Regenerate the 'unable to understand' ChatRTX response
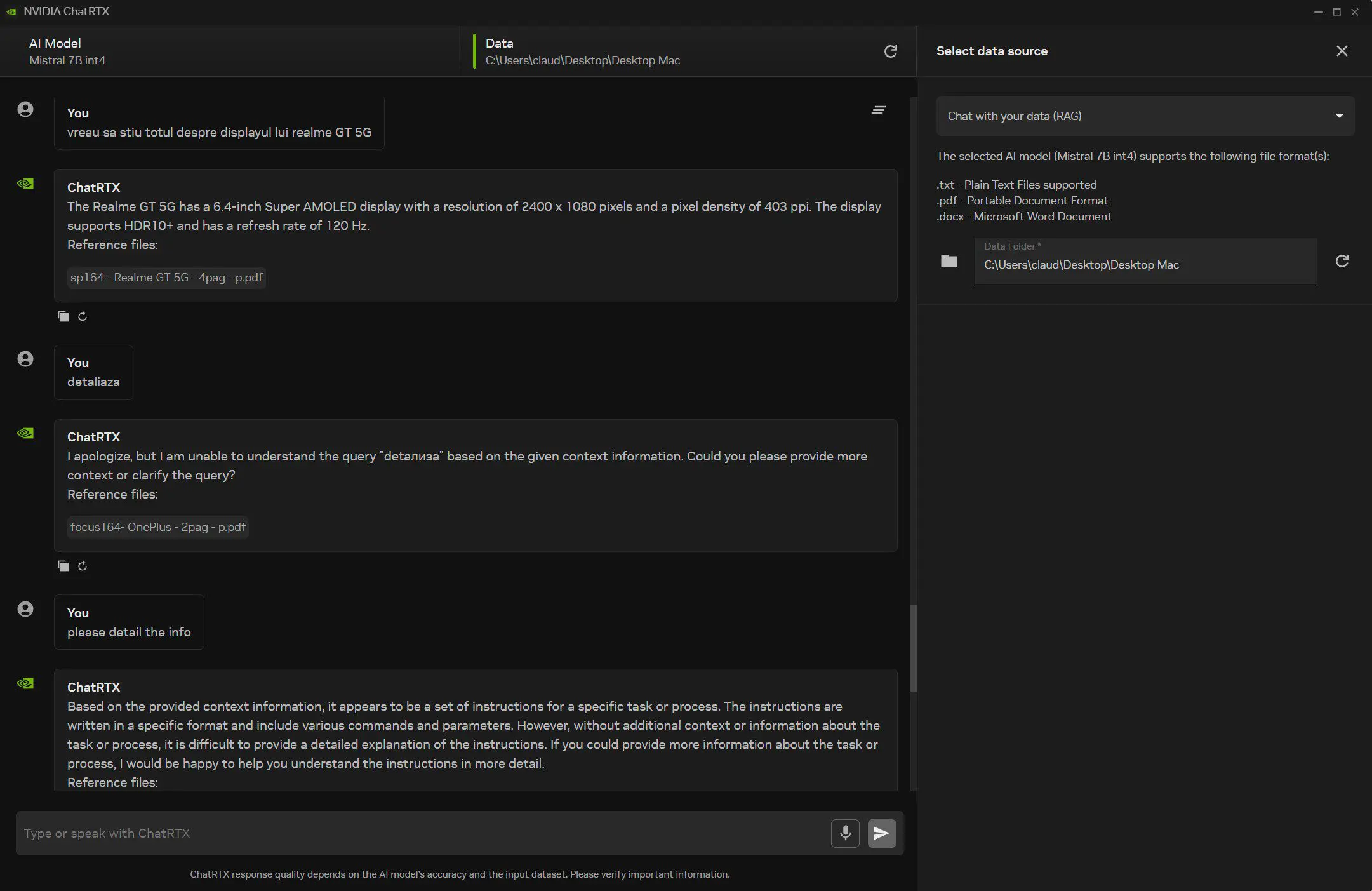This screenshot has width=1372, height=891. [x=83, y=566]
